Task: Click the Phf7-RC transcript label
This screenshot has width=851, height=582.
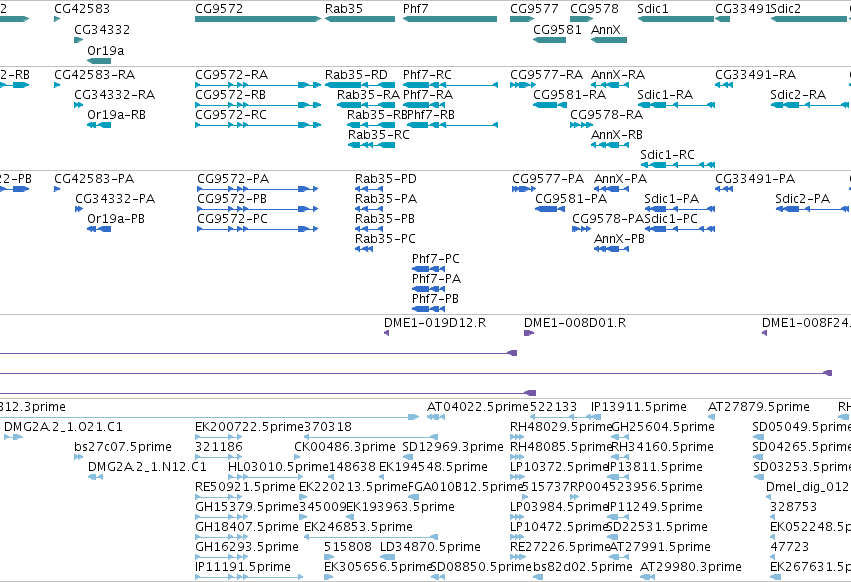Action: (x=427, y=74)
